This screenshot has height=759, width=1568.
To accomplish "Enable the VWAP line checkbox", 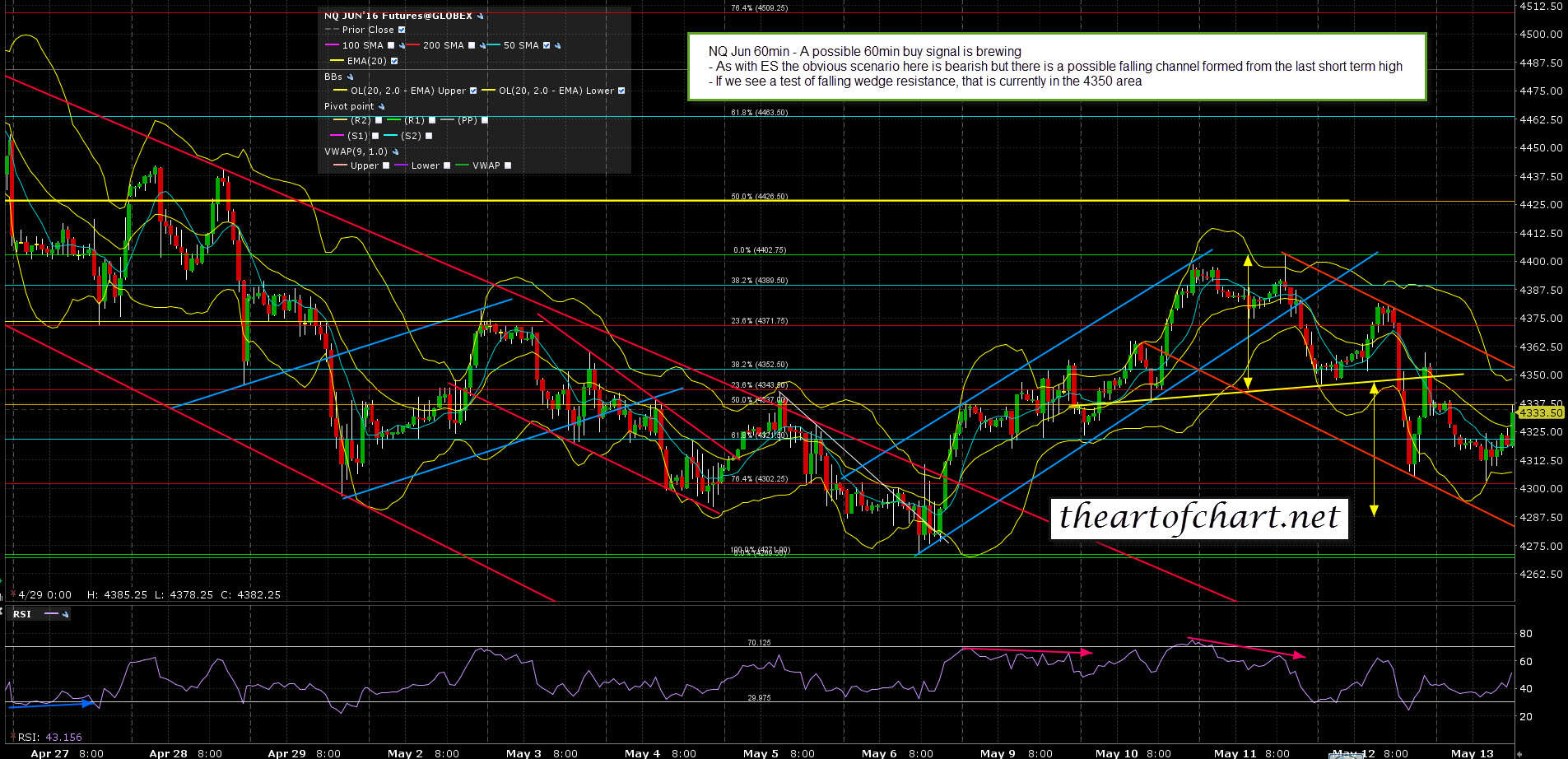I will [x=508, y=166].
